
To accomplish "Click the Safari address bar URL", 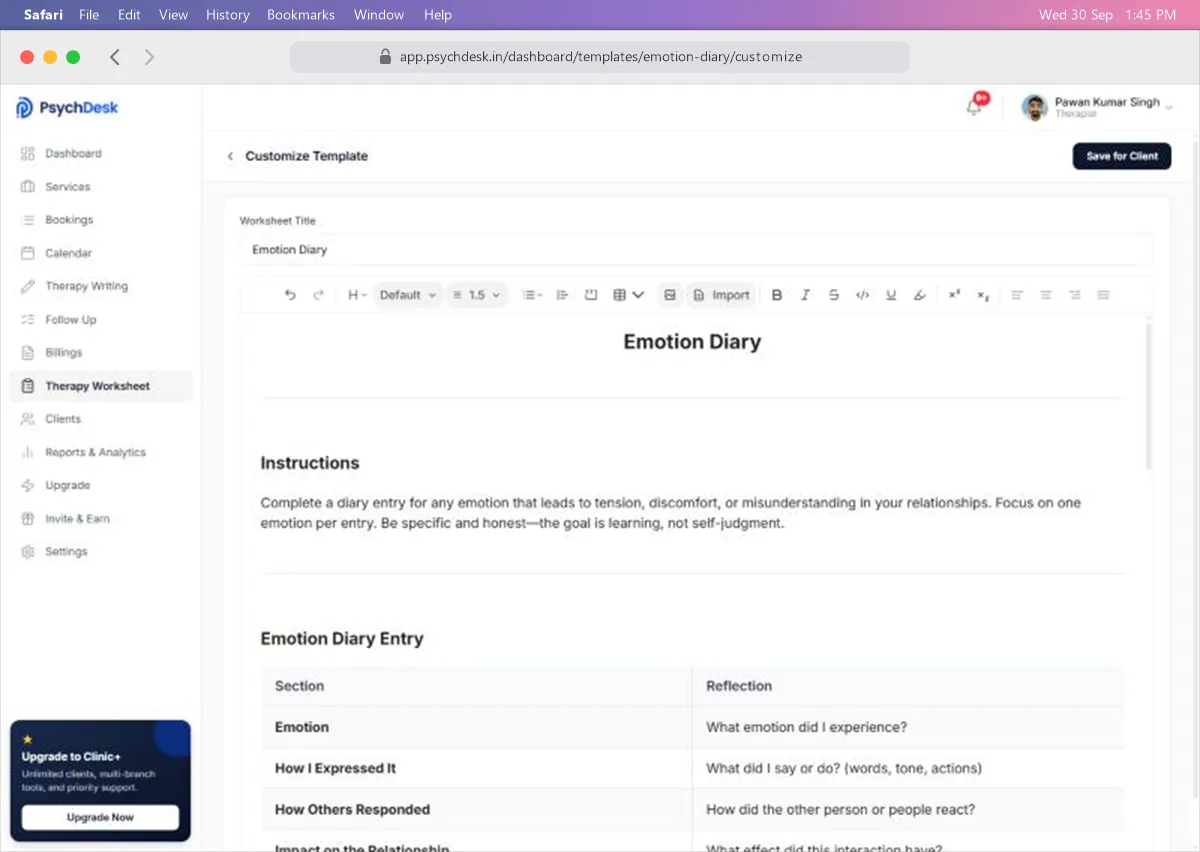I will pyautogui.click(x=600, y=57).
